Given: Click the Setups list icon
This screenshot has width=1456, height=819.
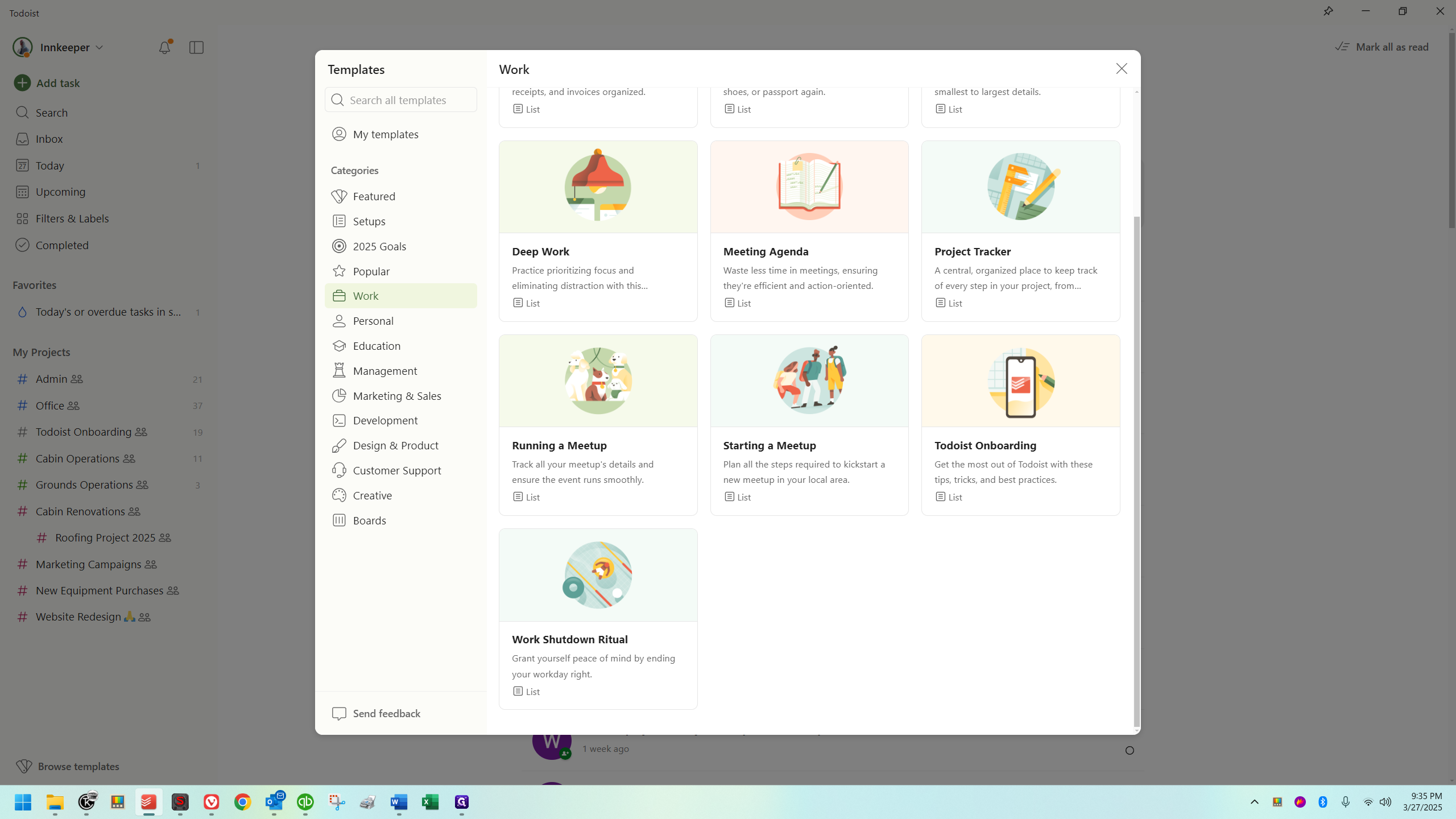Looking at the screenshot, I should [x=339, y=221].
